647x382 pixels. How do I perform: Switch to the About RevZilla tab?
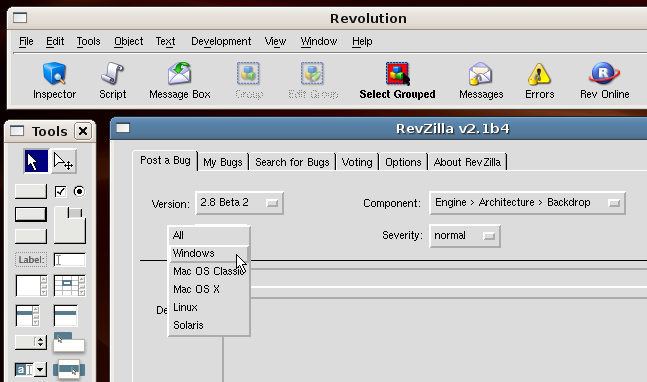coord(467,162)
